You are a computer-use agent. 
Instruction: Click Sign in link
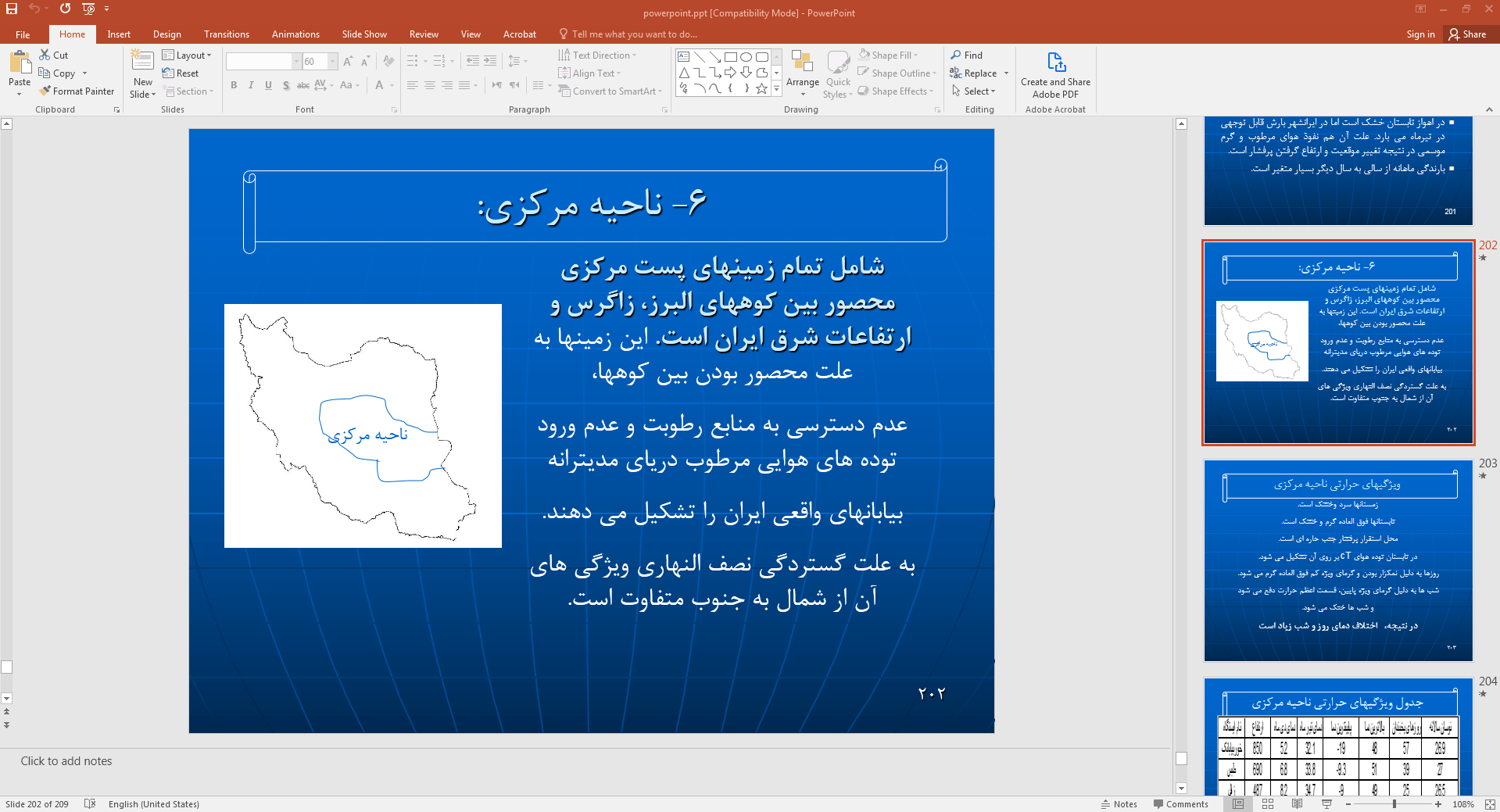(x=1420, y=34)
